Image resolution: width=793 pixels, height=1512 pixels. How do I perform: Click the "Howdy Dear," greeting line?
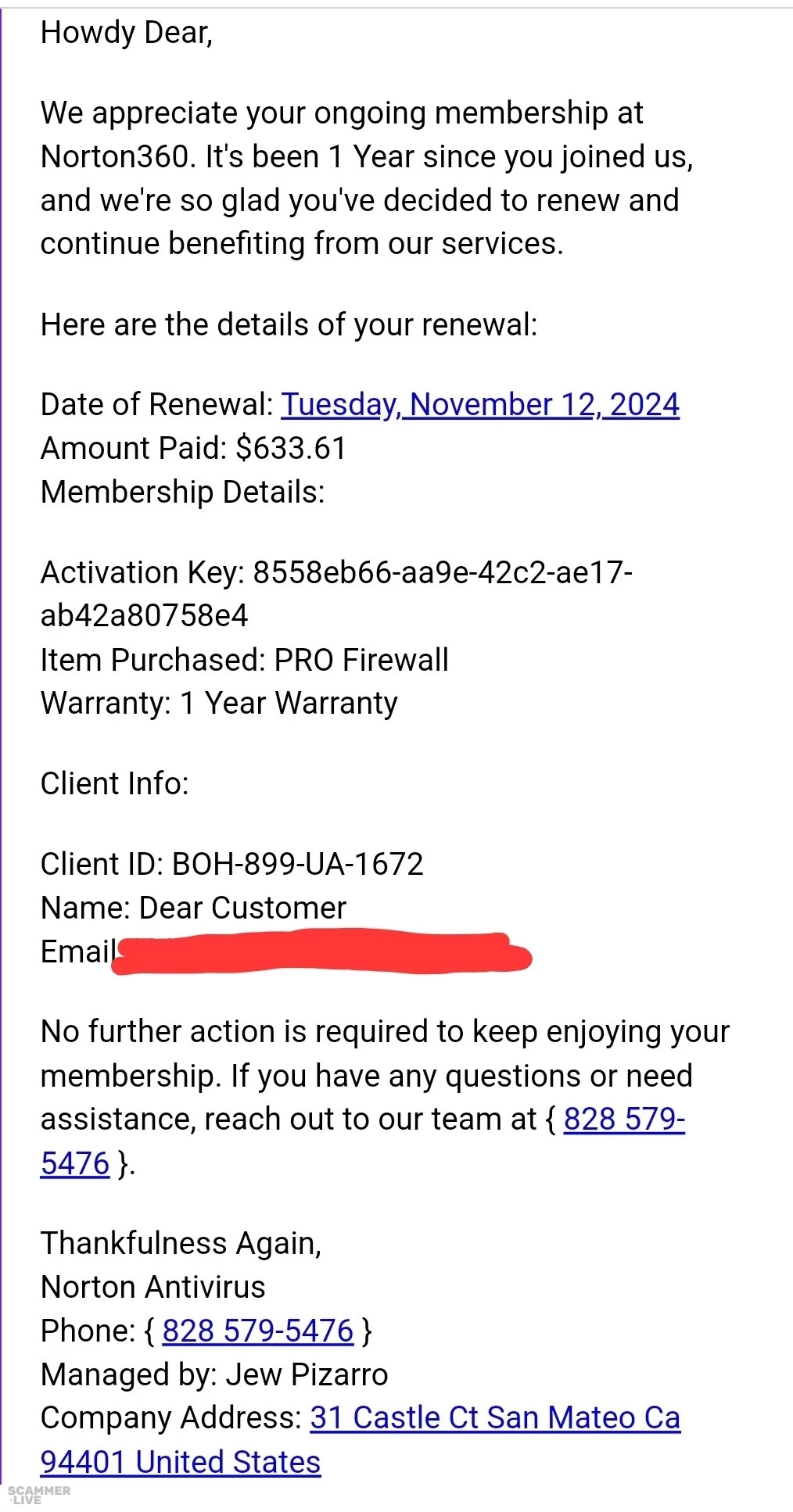coord(126,33)
